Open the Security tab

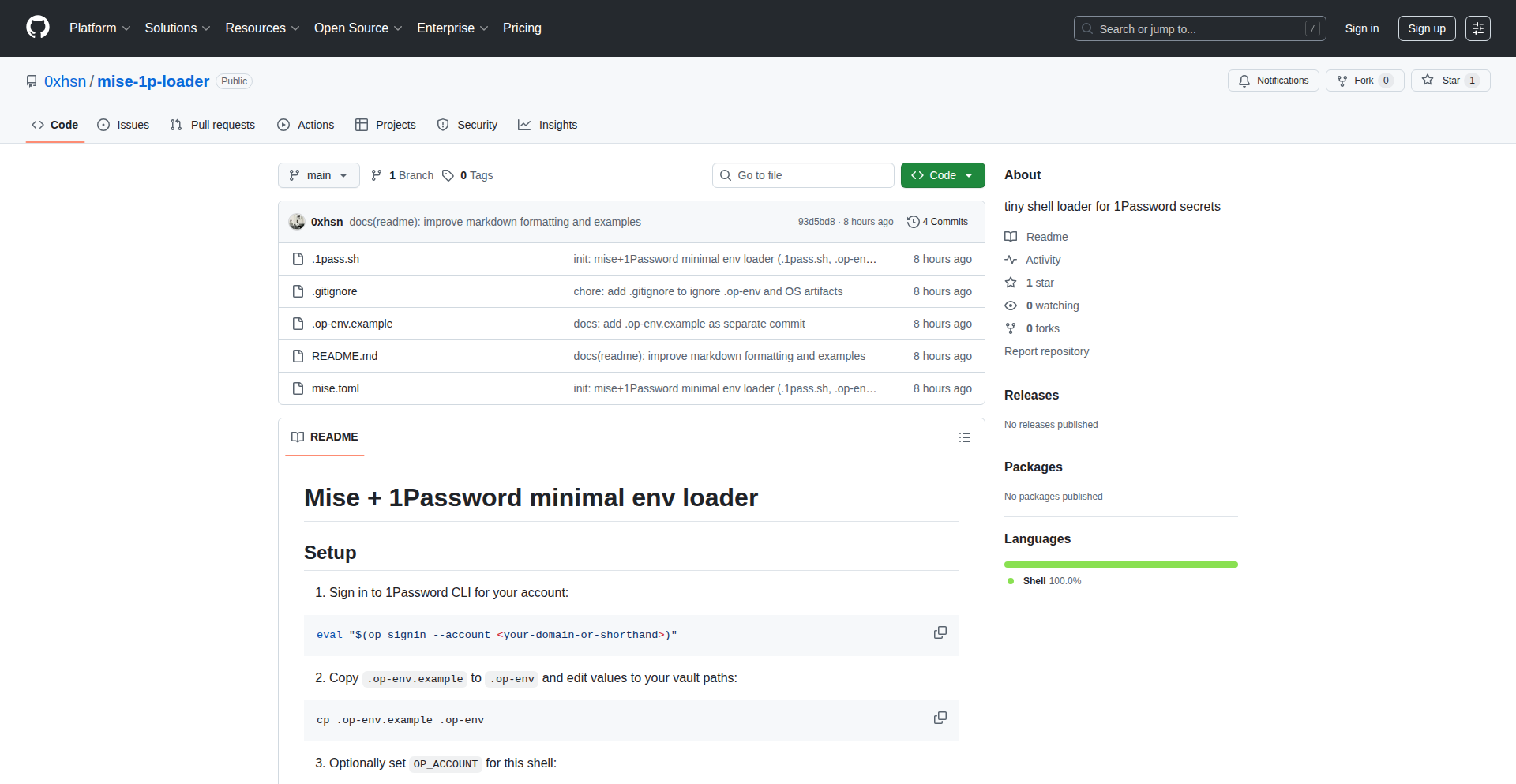[x=467, y=125]
